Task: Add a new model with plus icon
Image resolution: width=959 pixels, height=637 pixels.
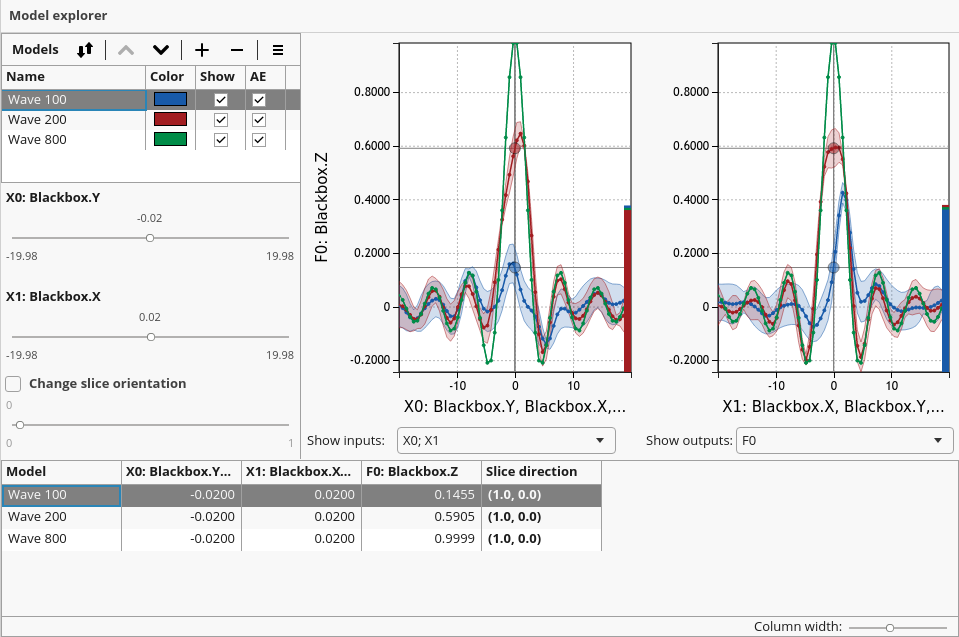Action: click(x=202, y=50)
